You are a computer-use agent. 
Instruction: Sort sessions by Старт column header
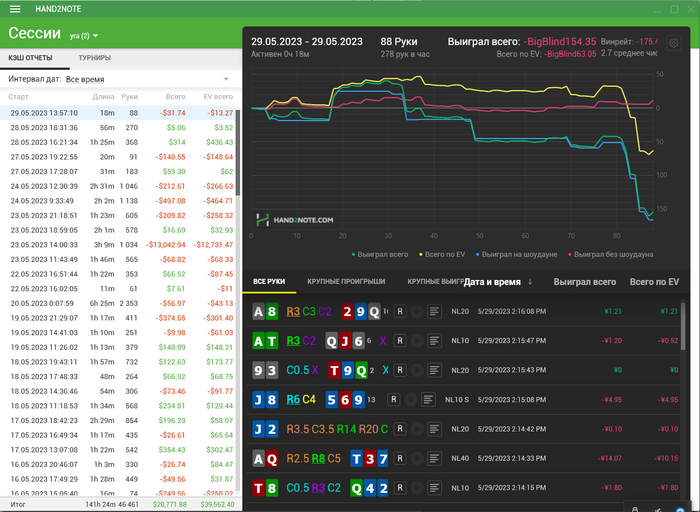18,96
